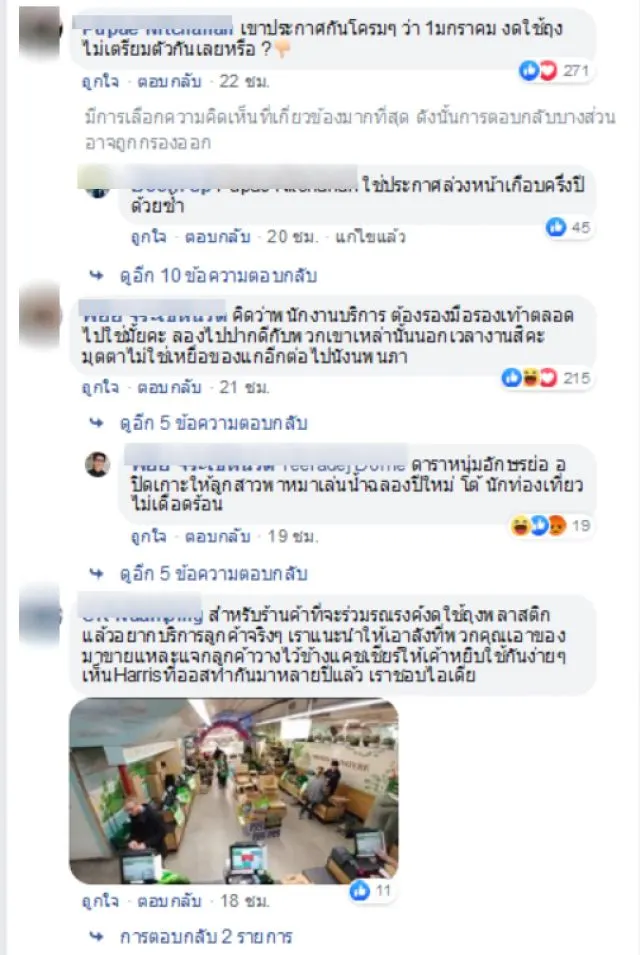The width and height of the screenshot is (640, 955).
Task: Click ถูกใจ on the 19 ชม. reply
Action: pos(149,536)
